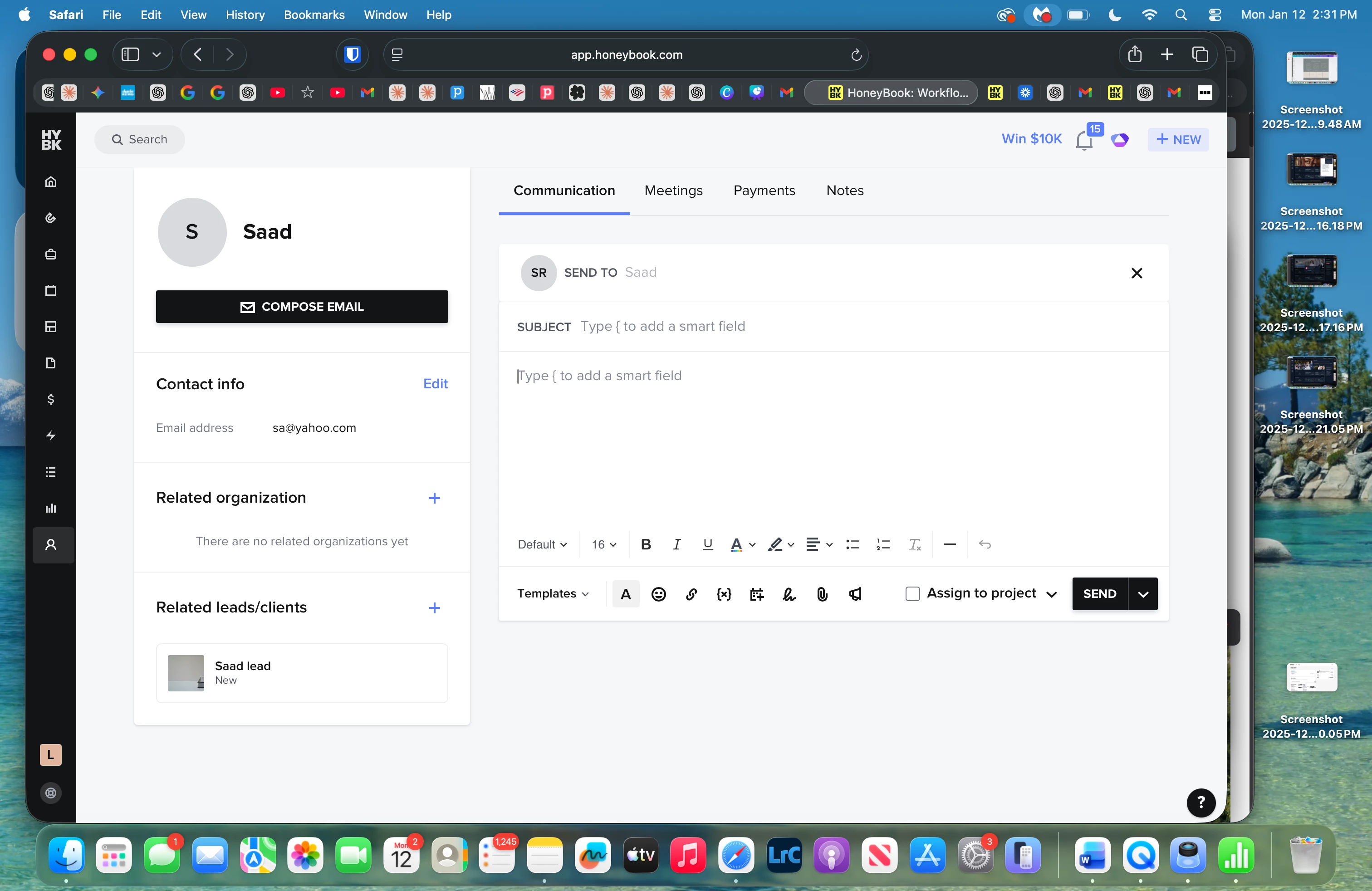Toggle the text formatting A button
Image resolution: width=1372 pixels, height=891 pixels.
(626, 593)
